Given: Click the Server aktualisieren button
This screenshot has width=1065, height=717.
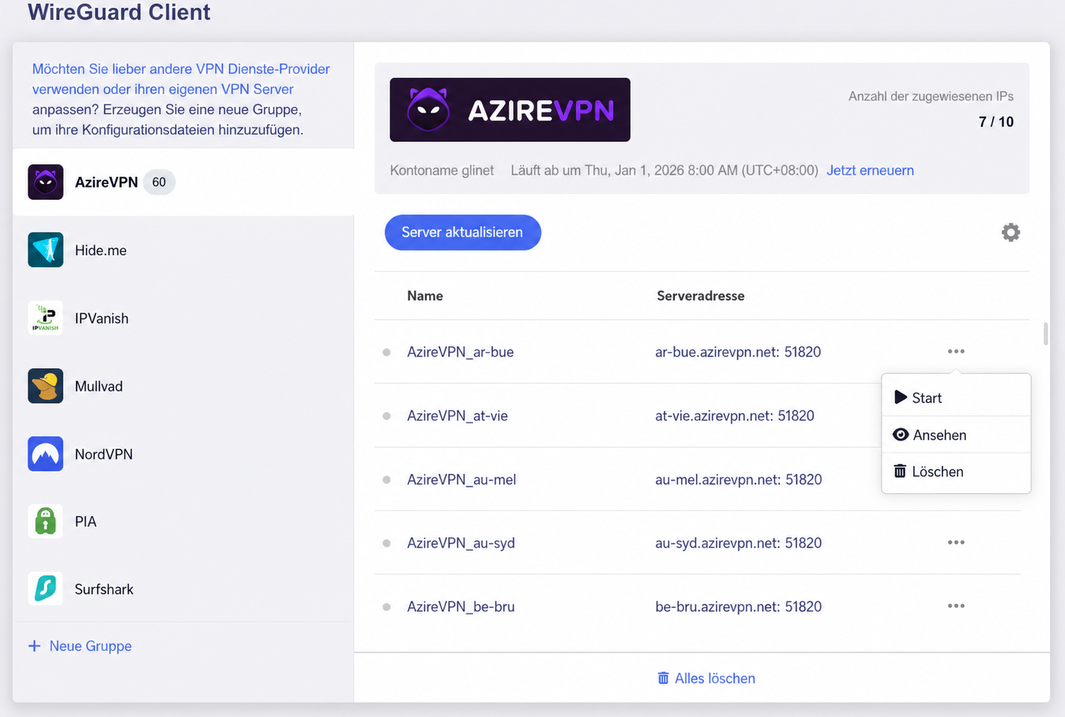Looking at the screenshot, I should [x=463, y=232].
